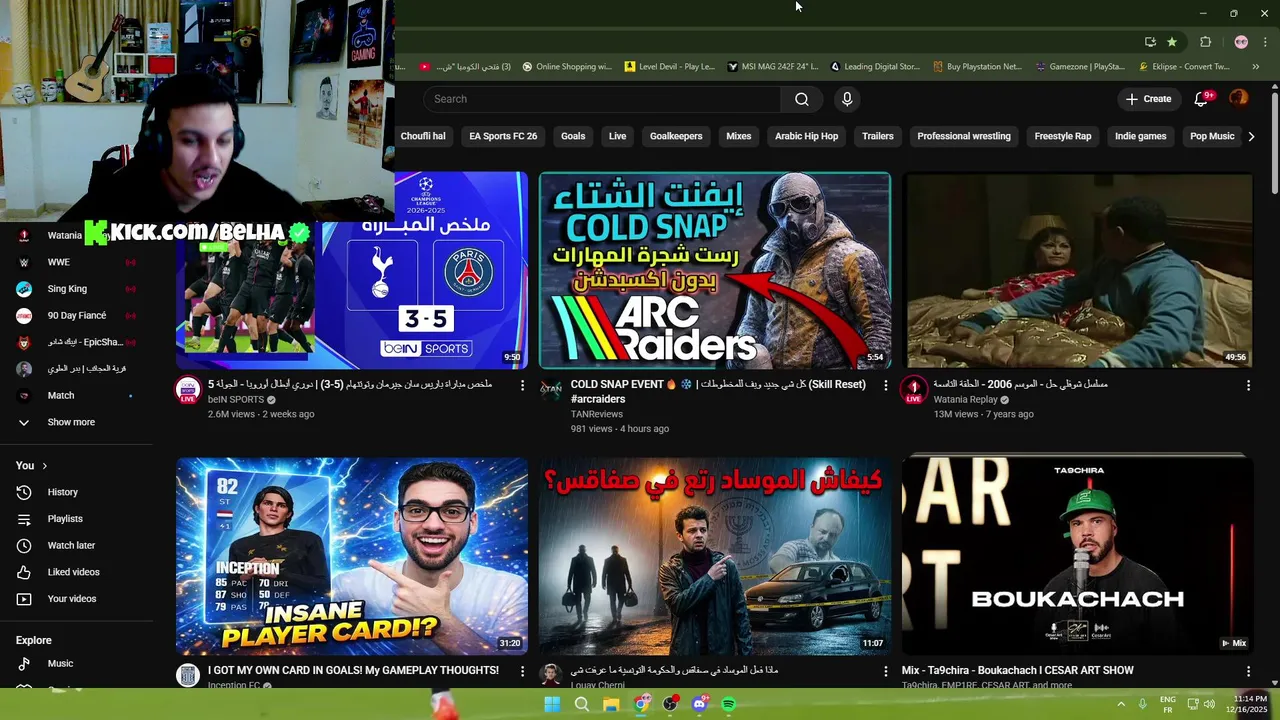The image size is (1280, 720).
Task: Click the Create button
Action: point(1147,99)
